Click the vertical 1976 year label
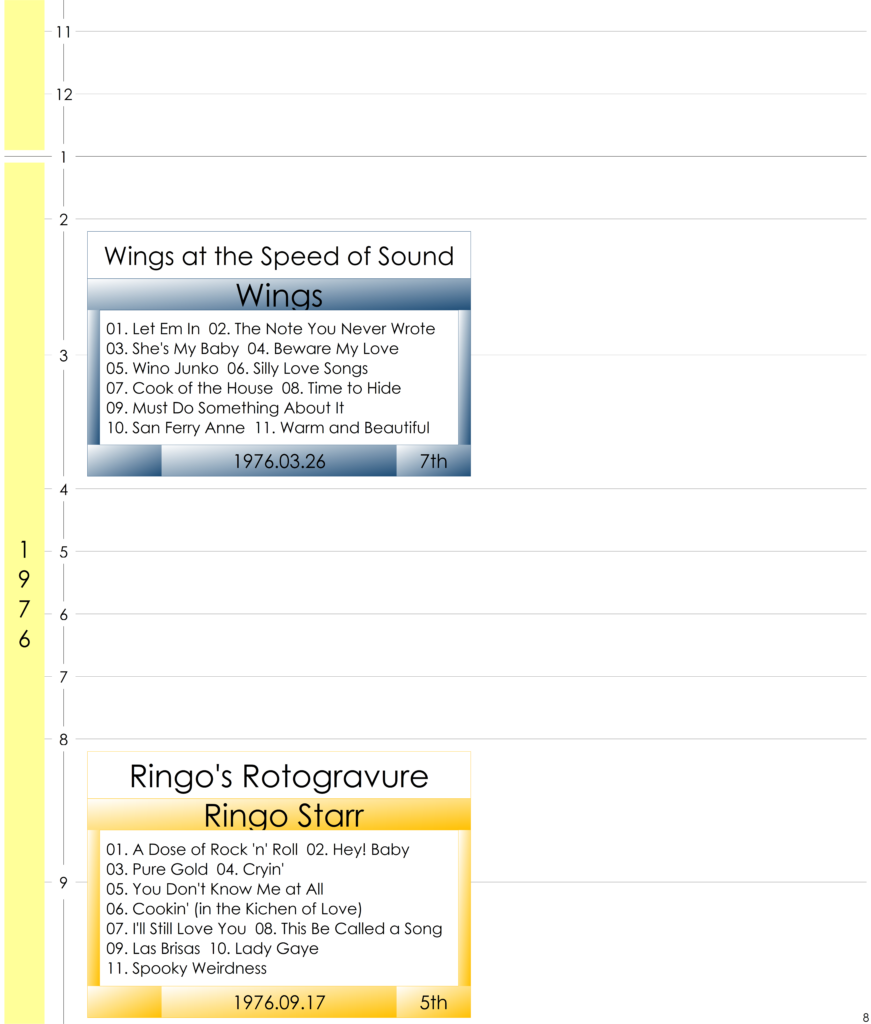The width and height of the screenshot is (871, 1024). point(24,594)
